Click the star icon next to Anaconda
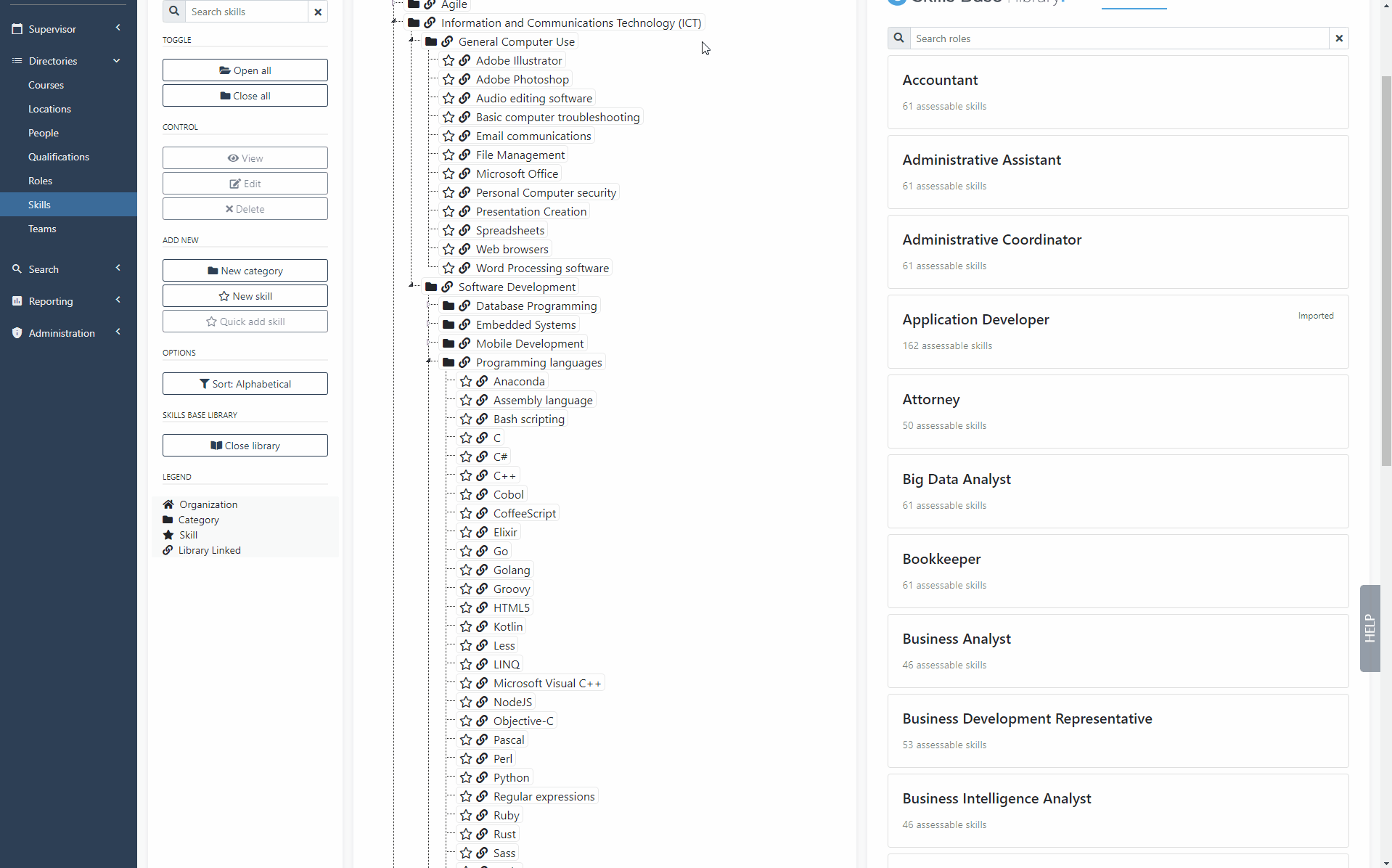This screenshot has width=1392, height=868. pyautogui.click(x=466, y=381)
